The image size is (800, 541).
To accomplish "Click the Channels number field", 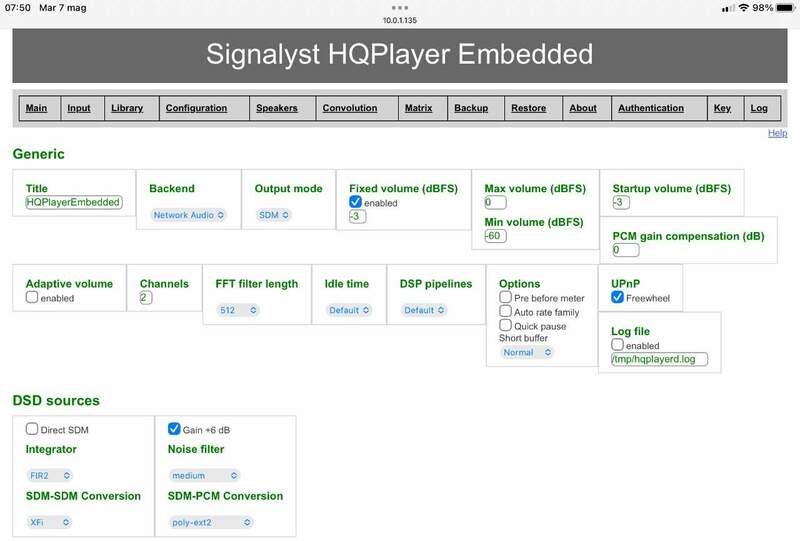I will (146, 298).
